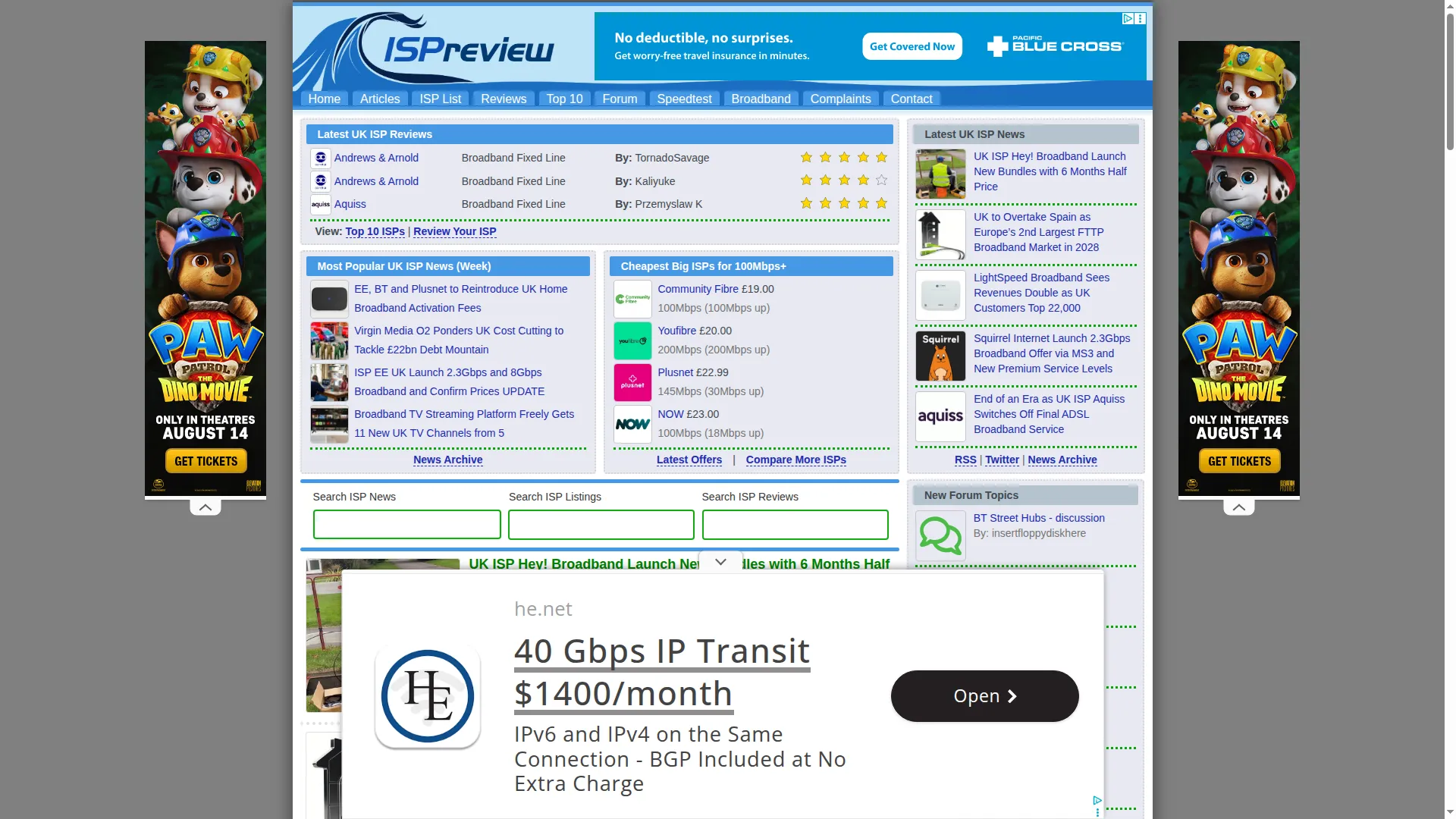Viewport: 1456px width, 819px height.
Task: Open the Top 10 menu tab
Action: (565, 99)
